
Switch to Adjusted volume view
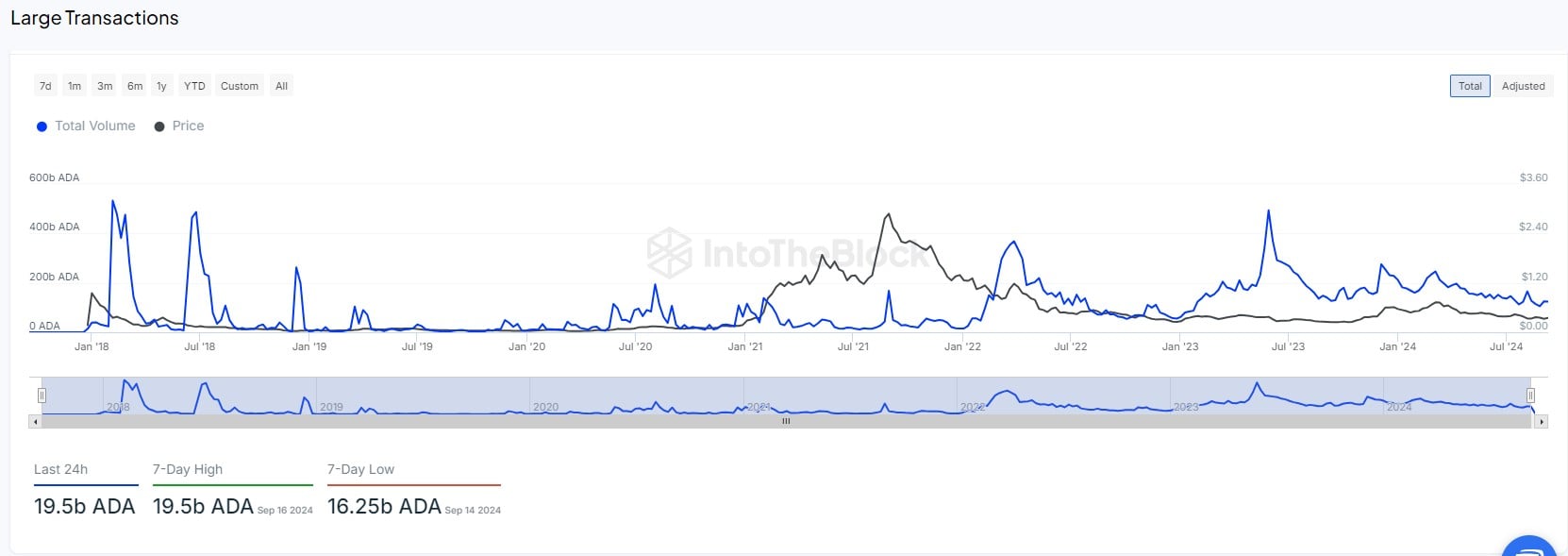click(1523, 86)
